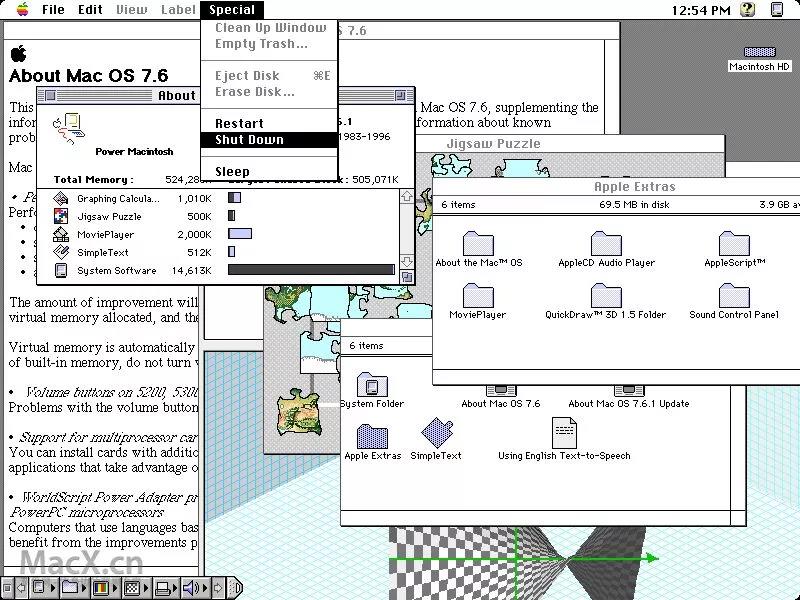Open the AppleCD Audio Player folder
The height and width of the screenshot is (600, 800).
tap(606, 243)
